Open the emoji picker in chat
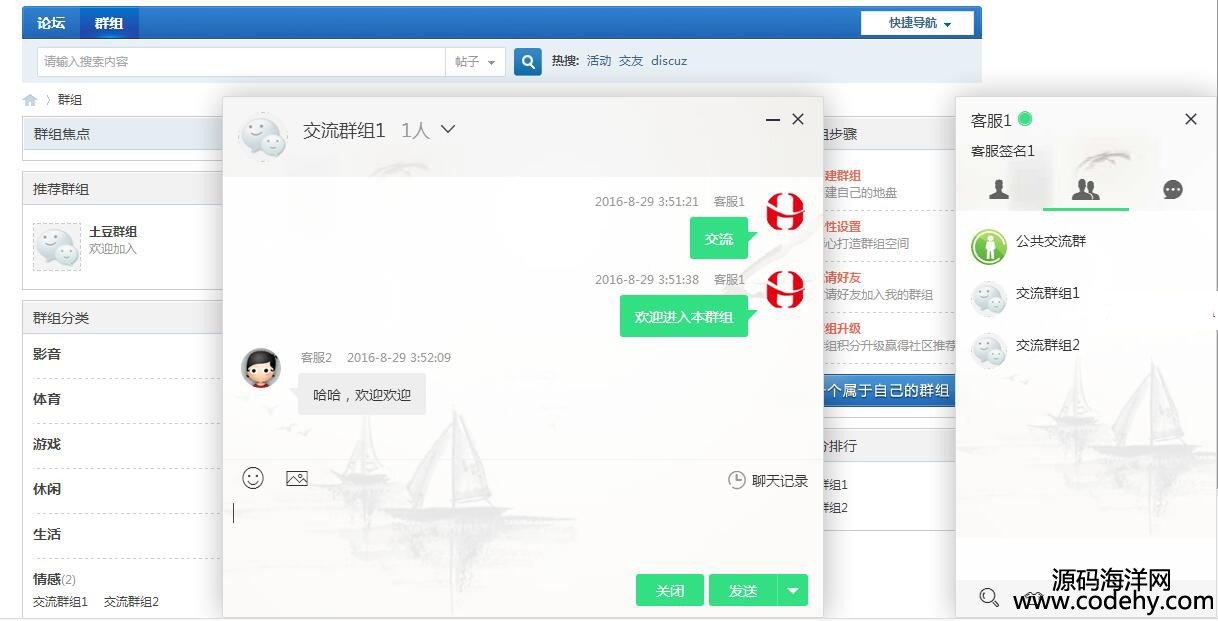Screen dimensions: 1218x621 253,479
